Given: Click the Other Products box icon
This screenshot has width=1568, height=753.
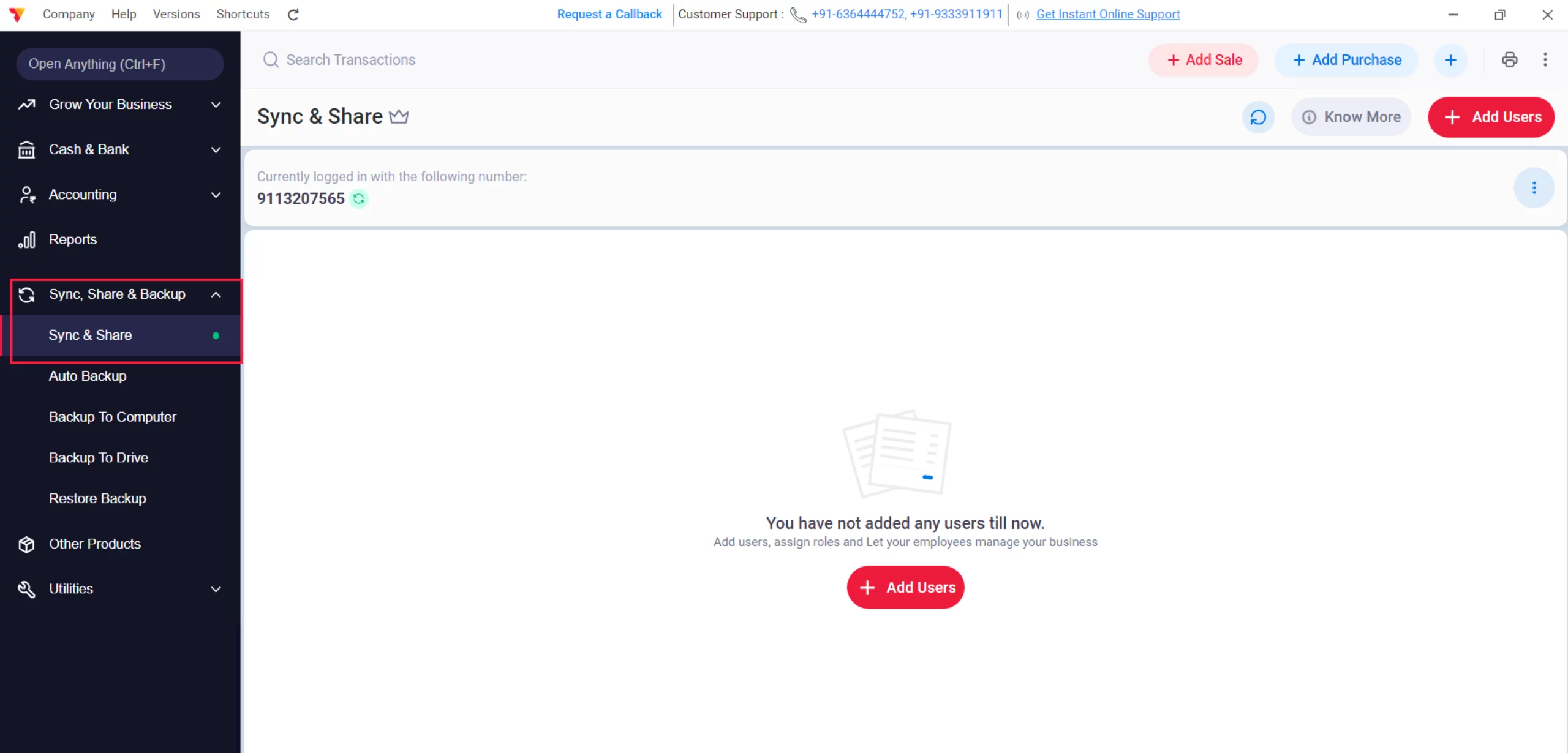Looking at the screenshot, I should [26, 544].
